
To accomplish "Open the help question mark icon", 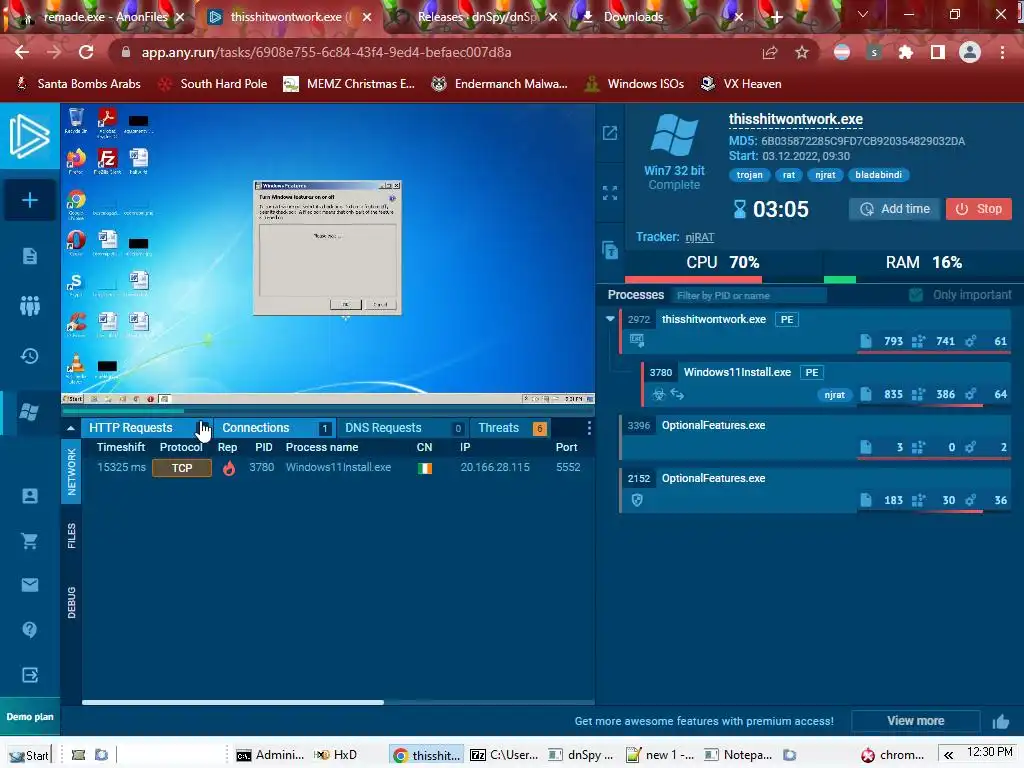I will tap(29, 630).
